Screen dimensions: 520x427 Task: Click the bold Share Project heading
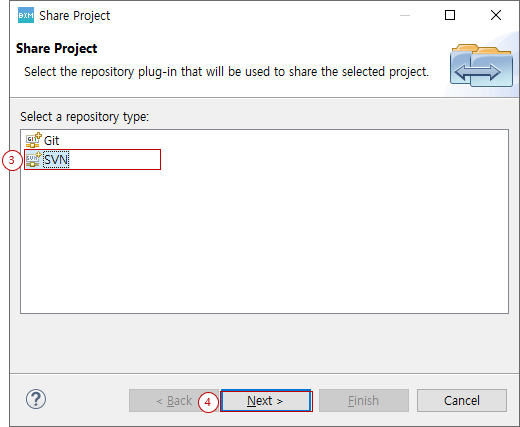tap(57, 49)
